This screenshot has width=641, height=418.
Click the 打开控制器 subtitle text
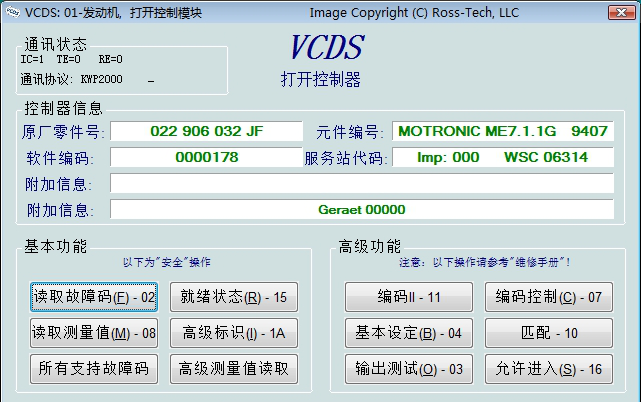(321, 79)
